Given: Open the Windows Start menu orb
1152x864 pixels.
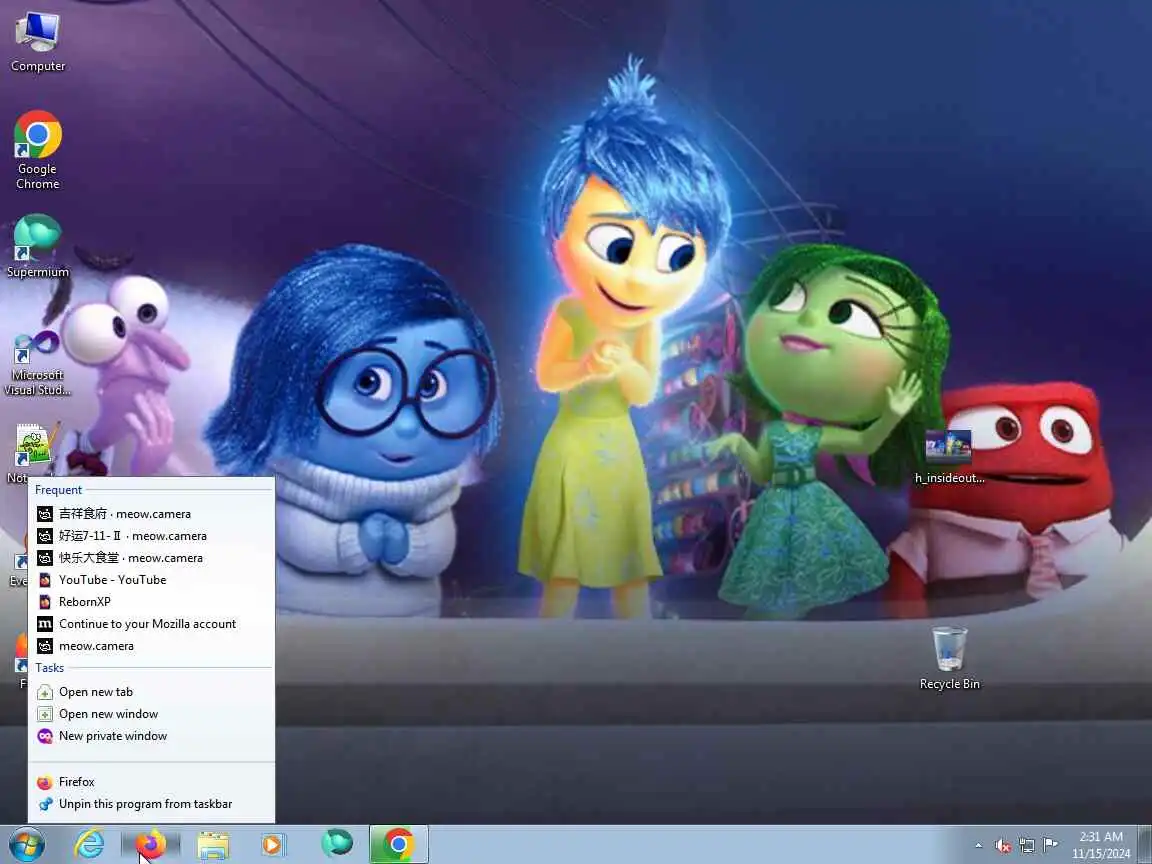Looking at the screenshot, I should tap(26, 845).
